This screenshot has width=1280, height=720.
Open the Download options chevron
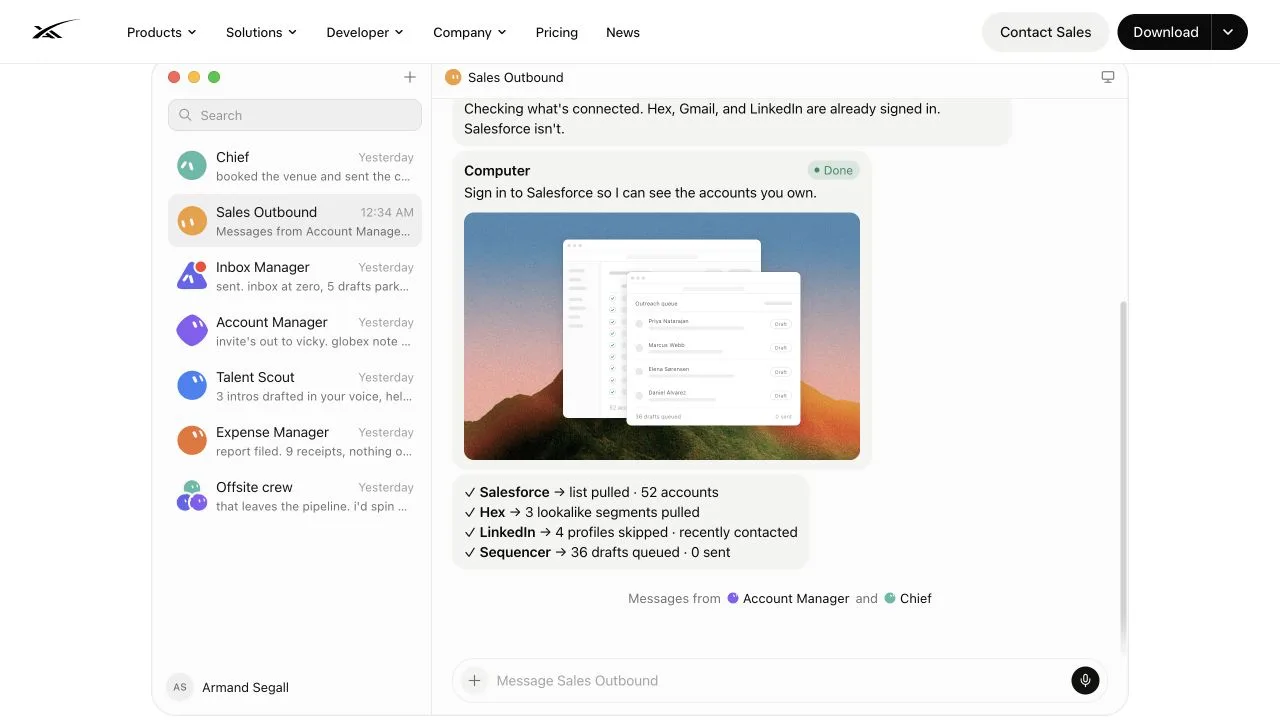coord(1228,32)
